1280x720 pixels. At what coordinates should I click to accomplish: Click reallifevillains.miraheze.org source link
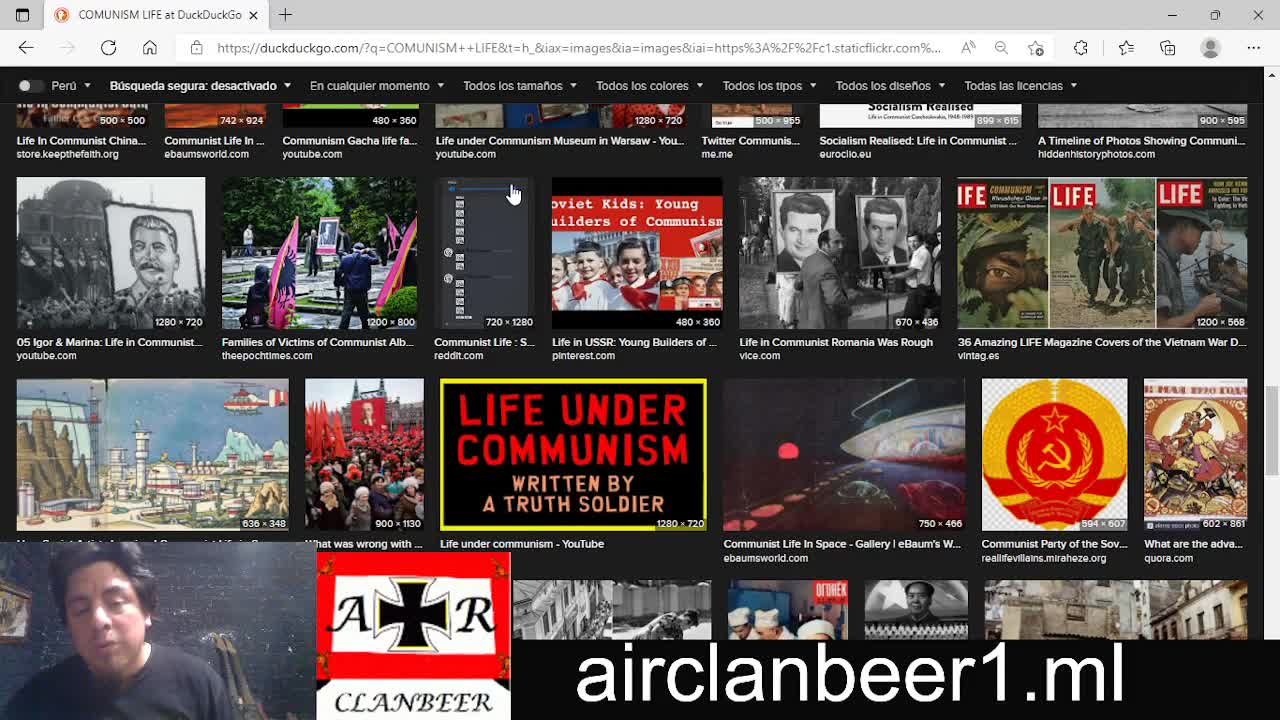click(1044, 558)
